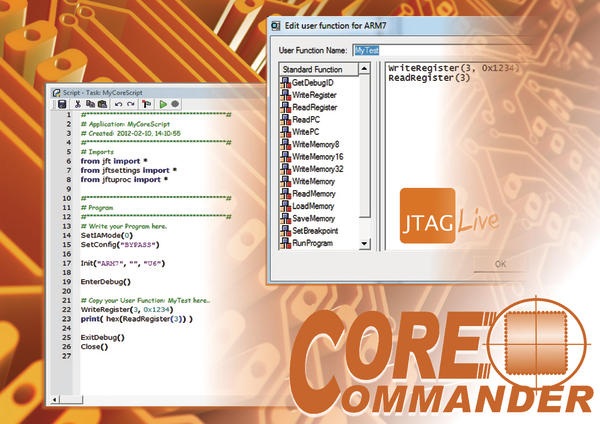The width and height of the screenshot is (600, 424).
Task: Select the WritePC function icon
Action: 286,131
